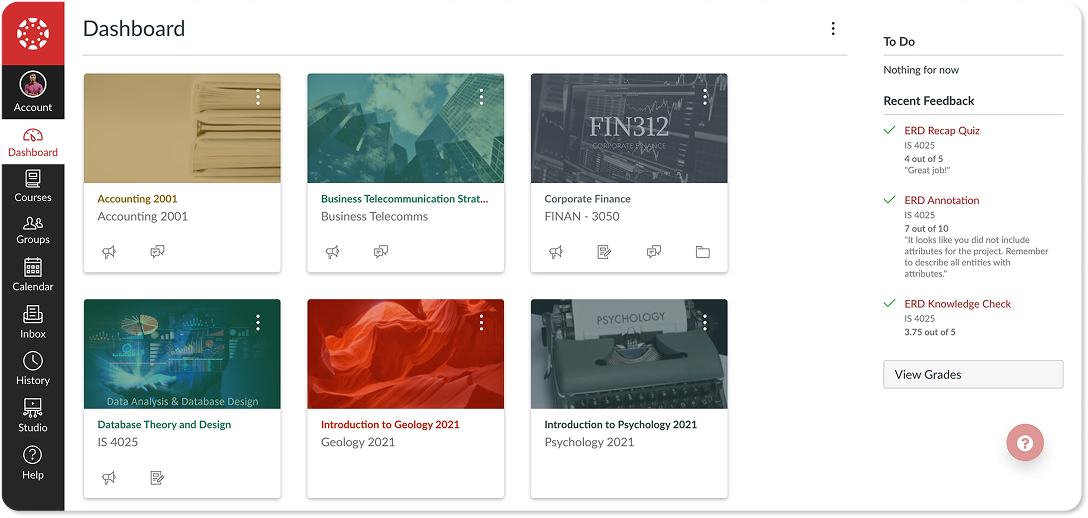Open Corporate Finance files folder icon
1088x518 pixels.
[x=703, y=252]
